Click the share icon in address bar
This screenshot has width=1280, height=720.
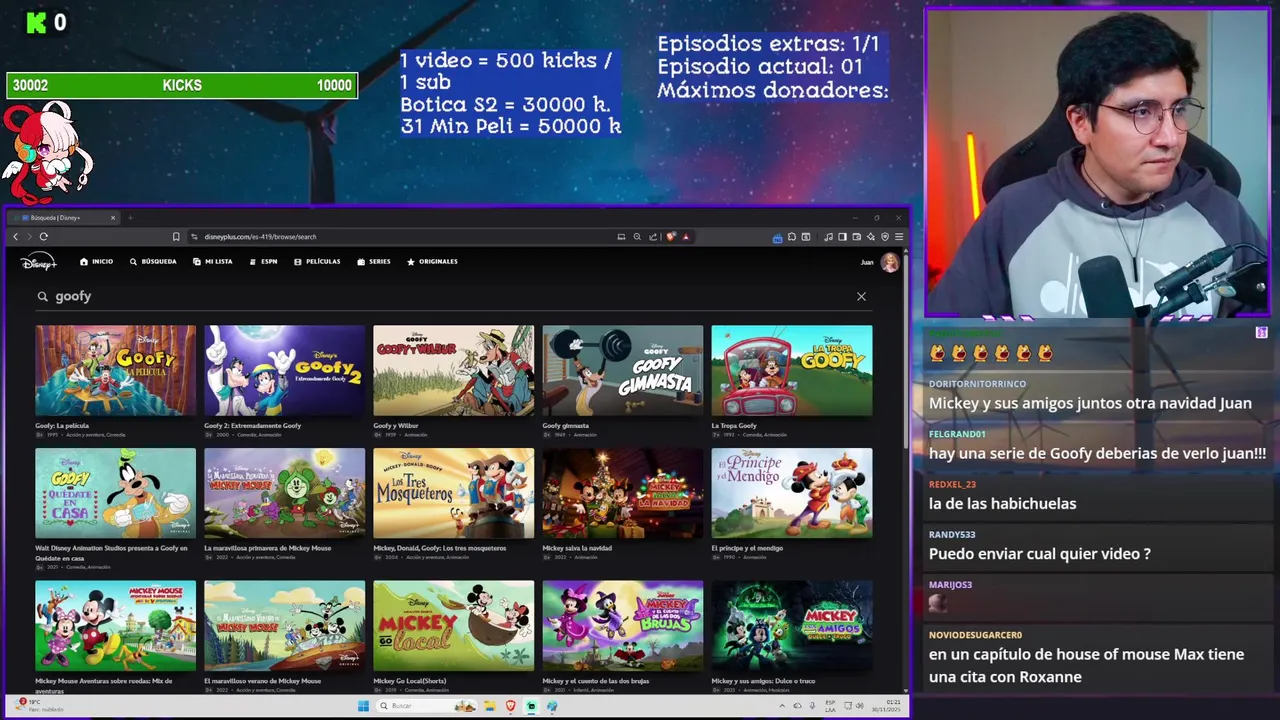point(653,237)
